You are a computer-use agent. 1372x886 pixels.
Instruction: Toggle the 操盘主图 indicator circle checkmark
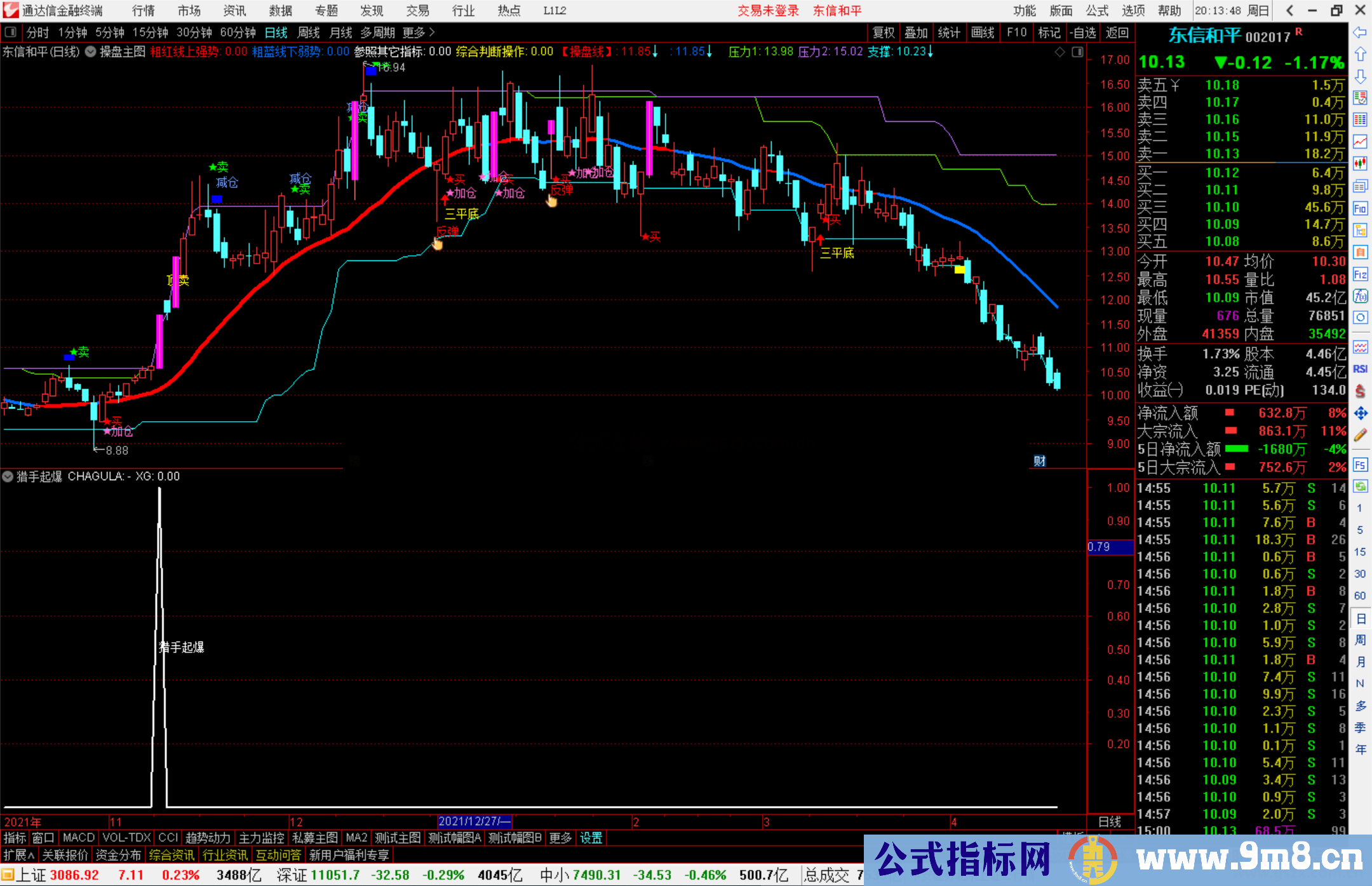(x=90, y=52)
